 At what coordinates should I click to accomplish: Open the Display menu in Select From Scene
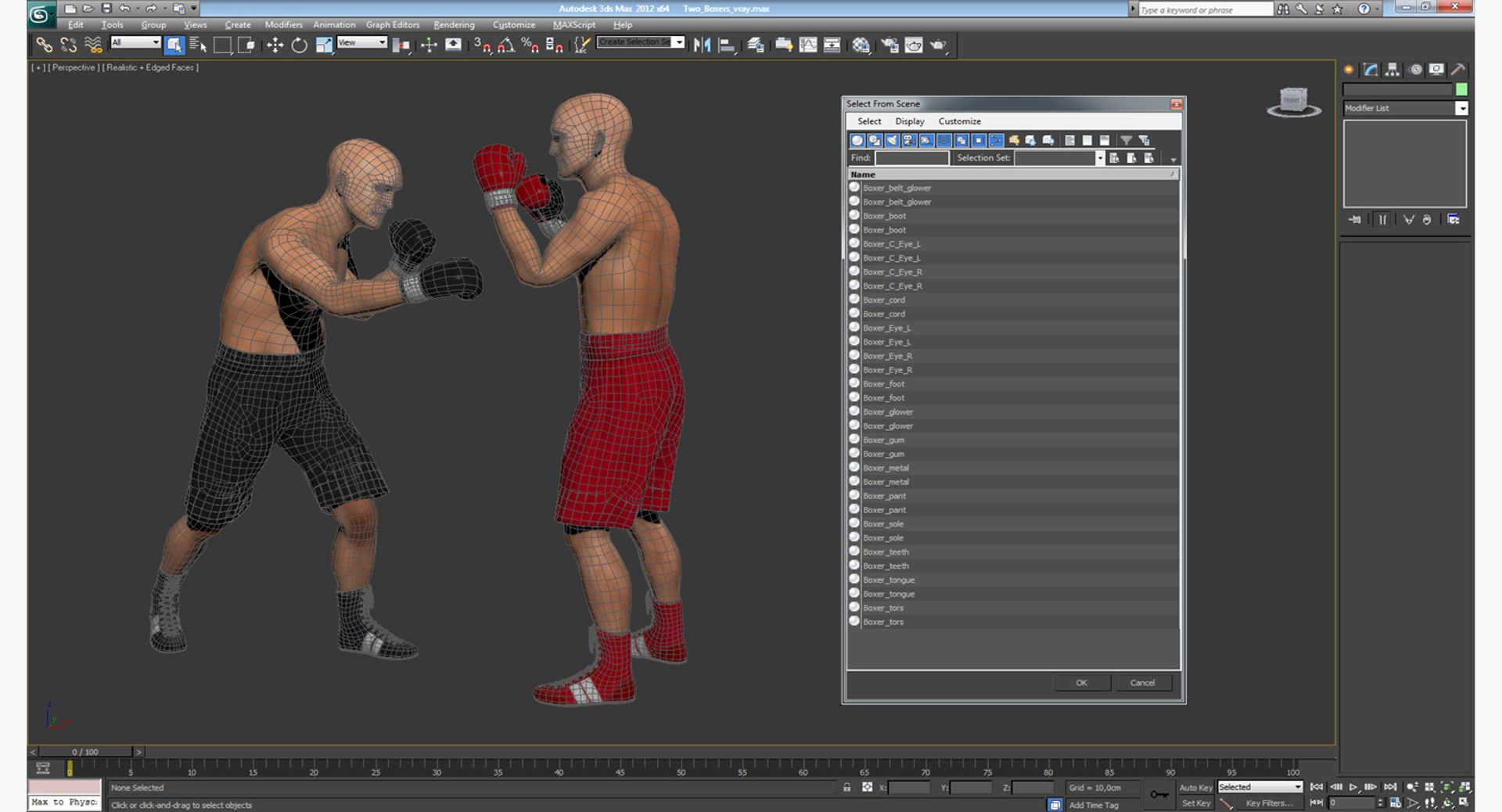pos(909,121)
